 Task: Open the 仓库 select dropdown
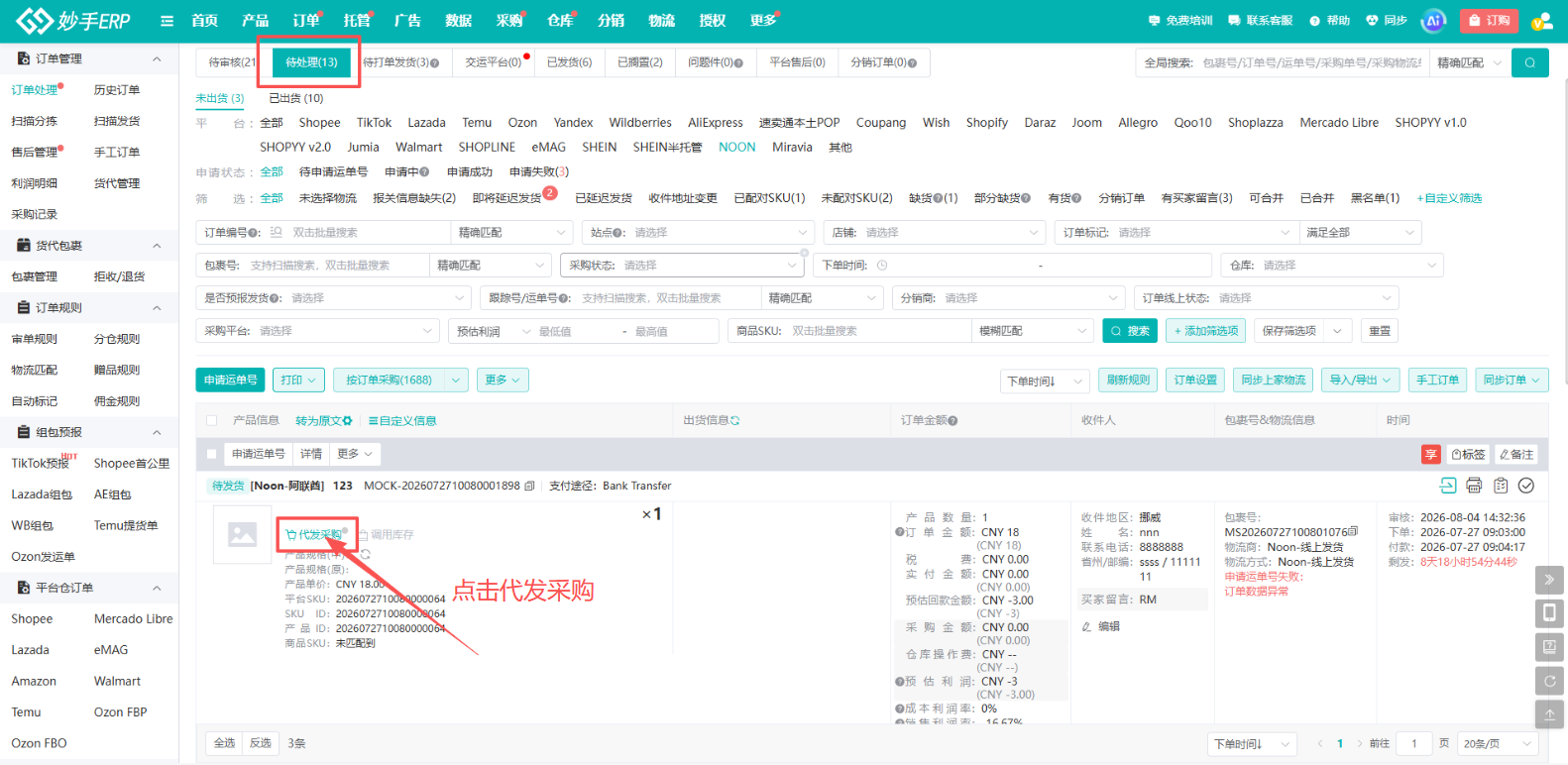1332,266
